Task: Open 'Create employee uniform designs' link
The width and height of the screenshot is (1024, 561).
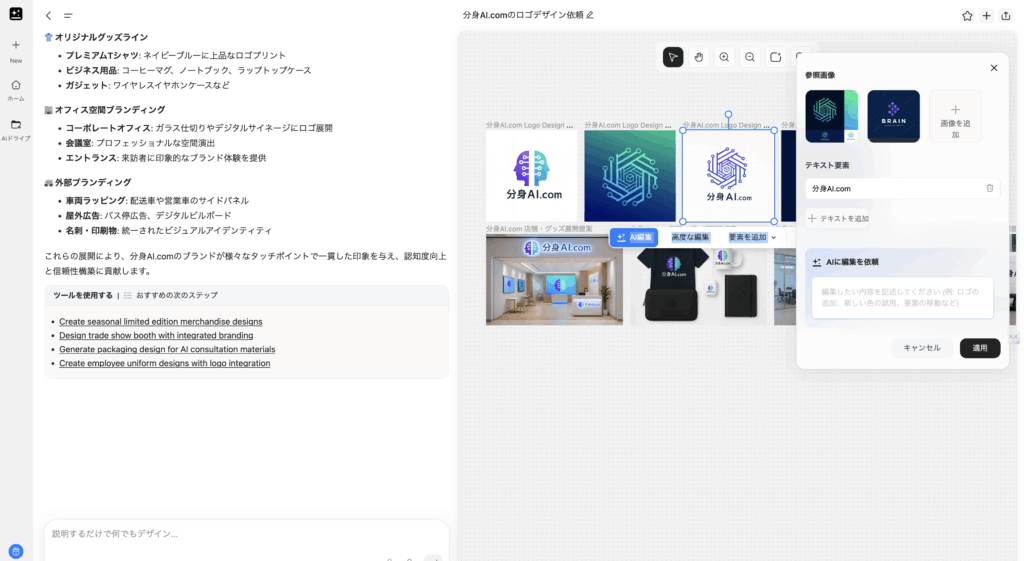Action: click(165, 363)
